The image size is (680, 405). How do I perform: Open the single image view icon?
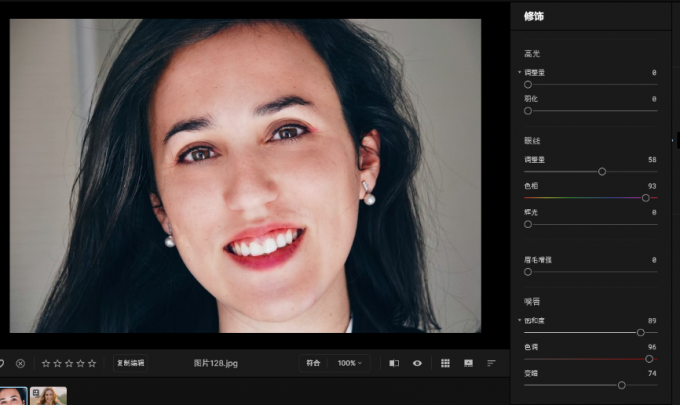coord(468,363)
